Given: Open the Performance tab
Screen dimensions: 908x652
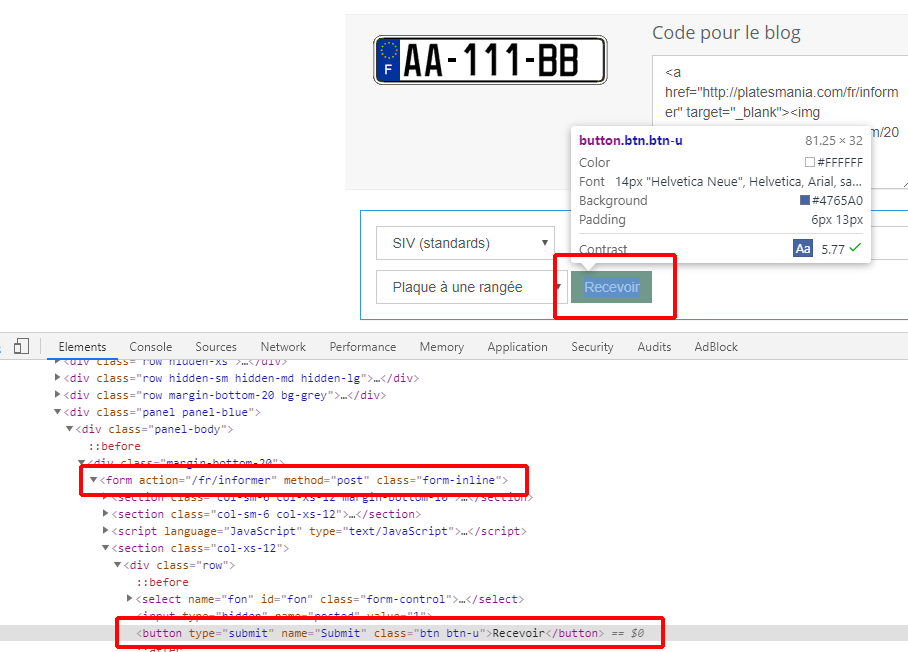Looking at the screenshot, I should click(362, 347).
